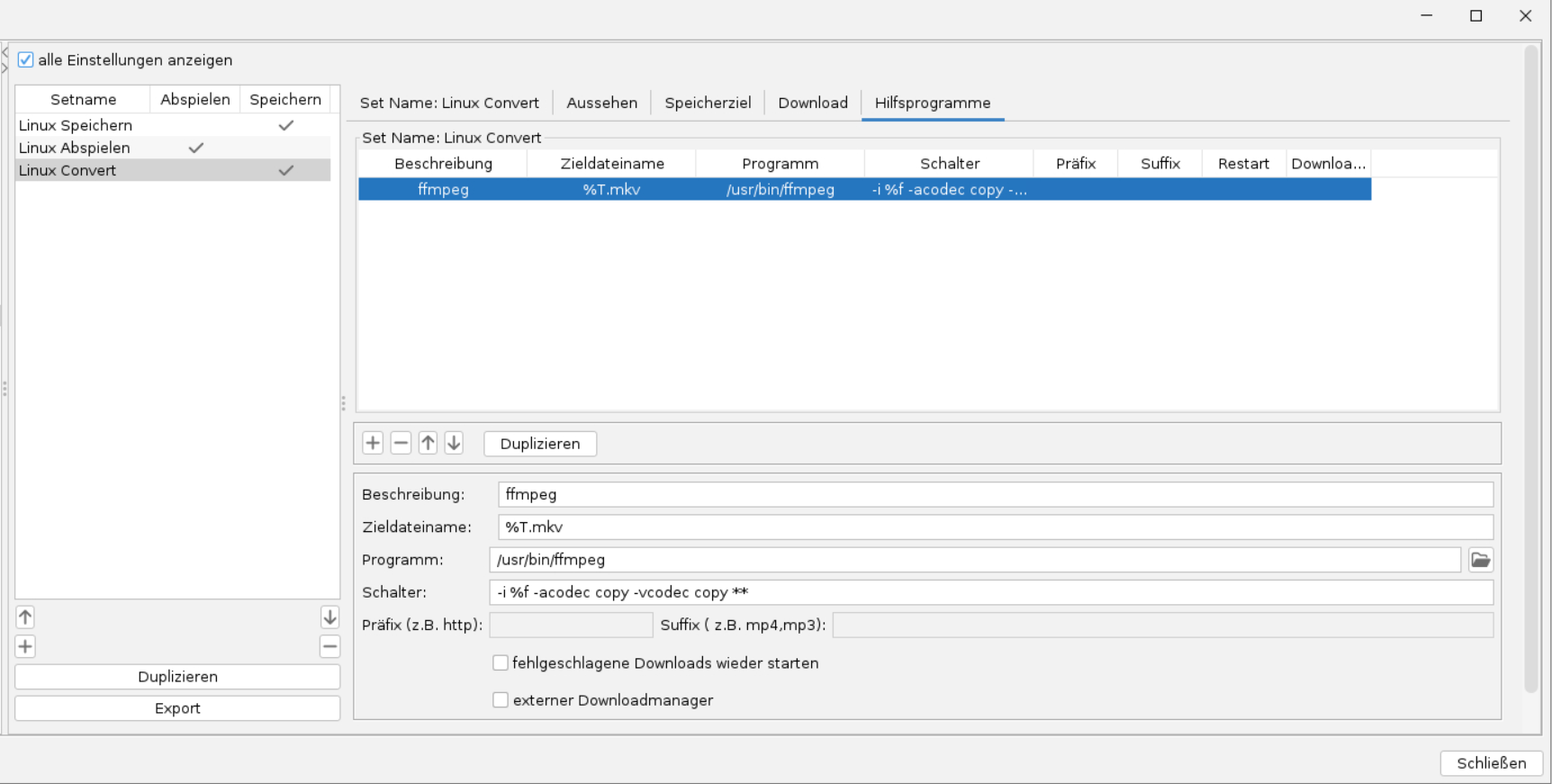Open the 'Set Name: Linux Convert' tab

click(449, 103)
